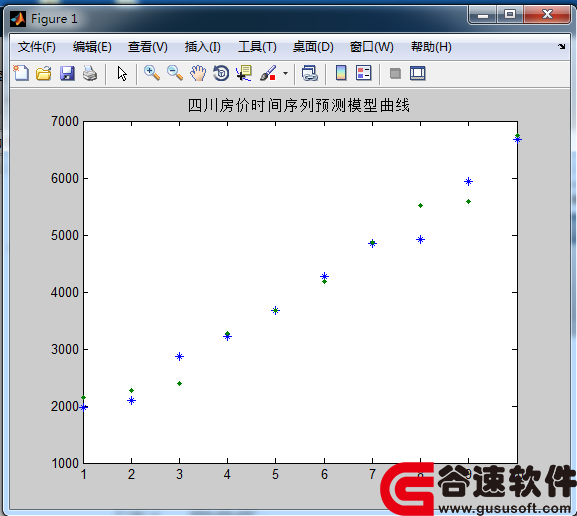This screenshot has width=577, height=516.
Task: Click the green dot data point at x=8
Action: pyautogui.click(x=421, y=206)
